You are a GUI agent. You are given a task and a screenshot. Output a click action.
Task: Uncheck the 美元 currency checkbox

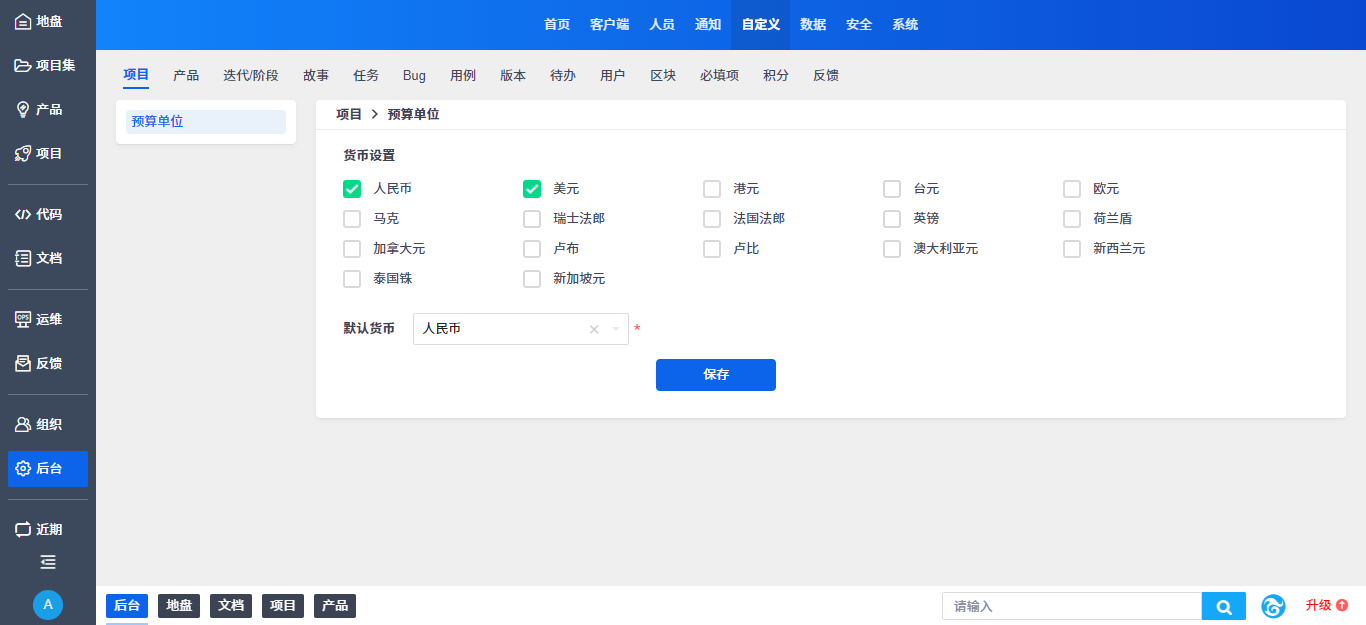532,189
